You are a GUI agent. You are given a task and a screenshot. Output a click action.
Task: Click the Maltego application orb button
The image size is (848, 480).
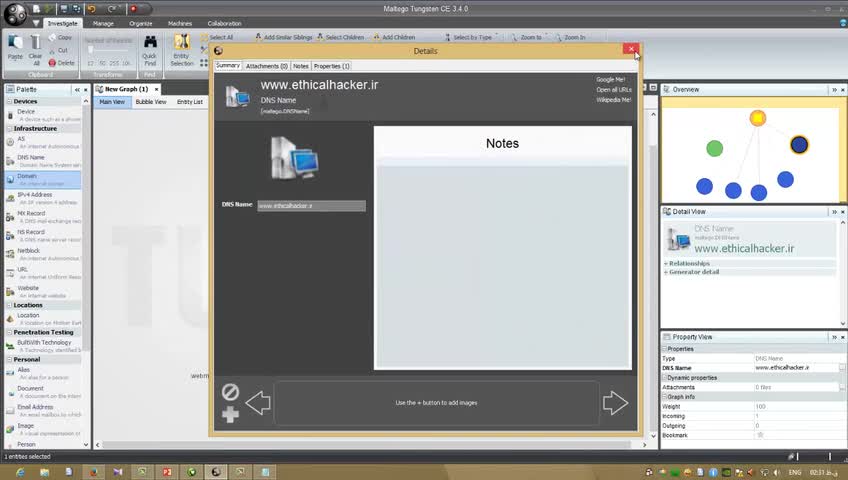pyautogui.click(x=15, y=15)
